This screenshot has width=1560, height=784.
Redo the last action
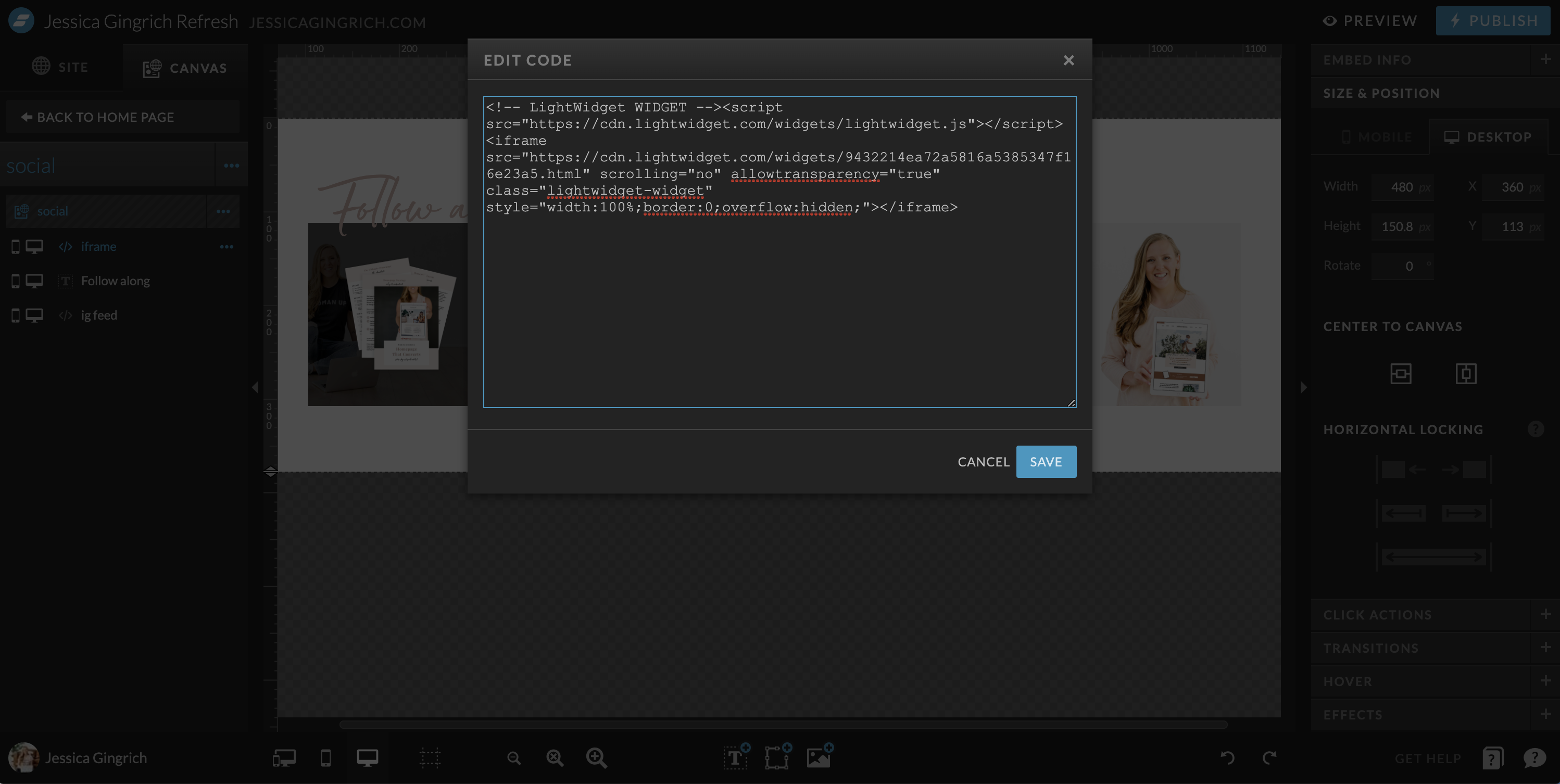(1269, 758)
